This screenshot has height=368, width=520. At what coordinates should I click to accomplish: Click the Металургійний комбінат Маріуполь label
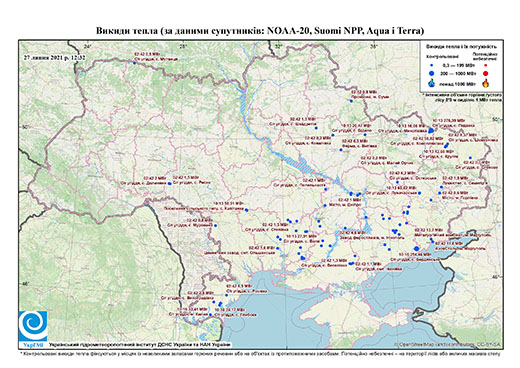453,235
